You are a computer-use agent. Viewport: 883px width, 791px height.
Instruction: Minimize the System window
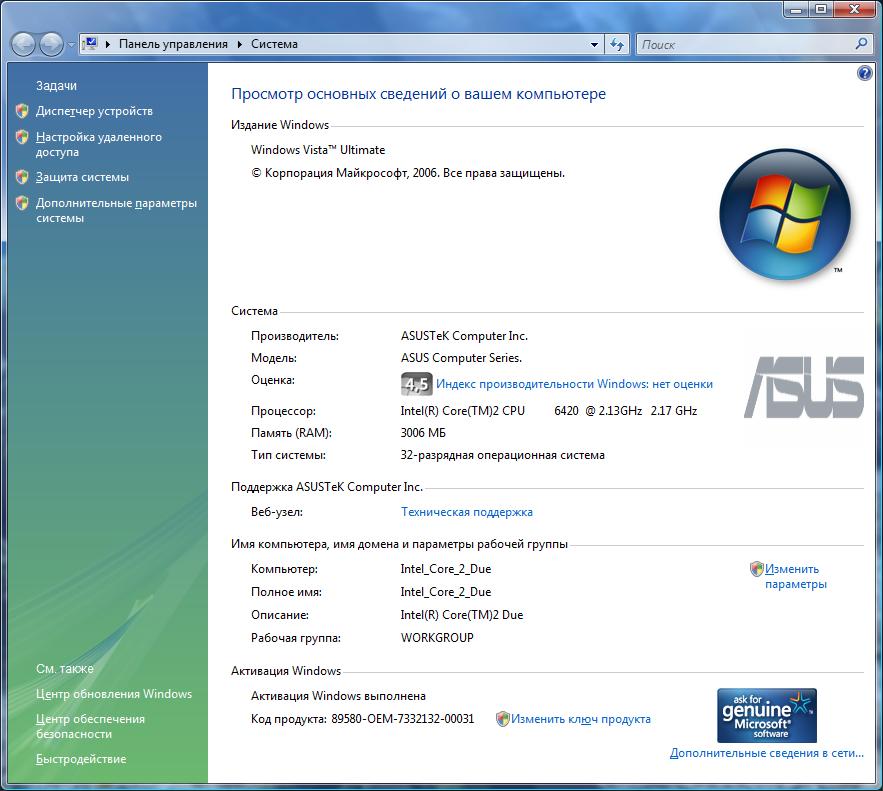[x=796, y=10]
